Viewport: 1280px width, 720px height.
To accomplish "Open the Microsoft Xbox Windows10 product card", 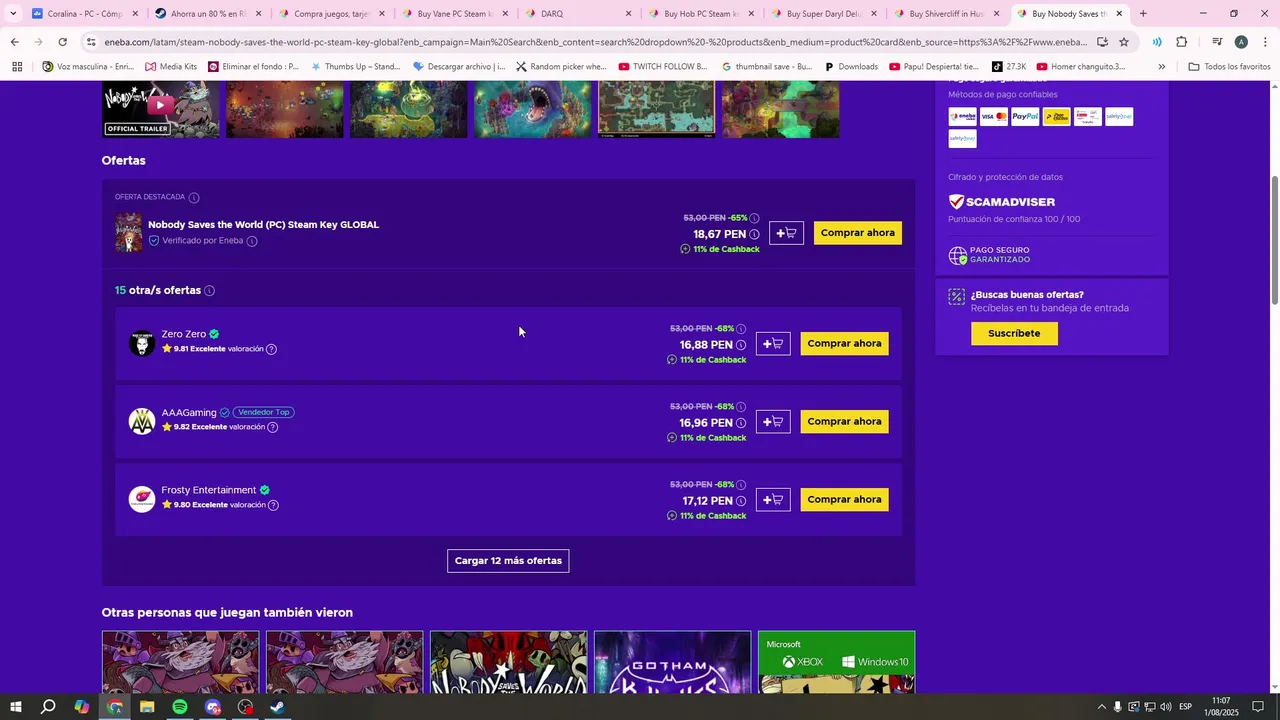I will [836, 662].
